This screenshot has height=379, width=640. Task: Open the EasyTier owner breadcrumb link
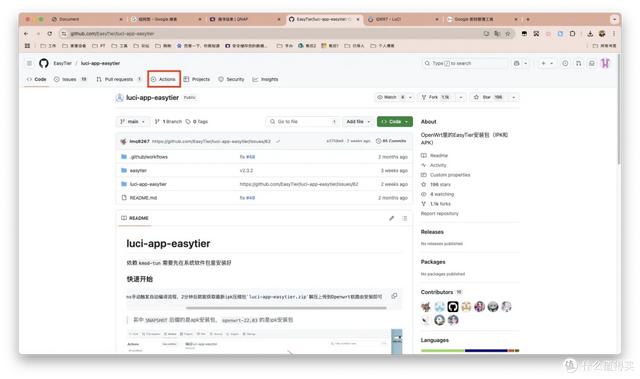[62, 63]
